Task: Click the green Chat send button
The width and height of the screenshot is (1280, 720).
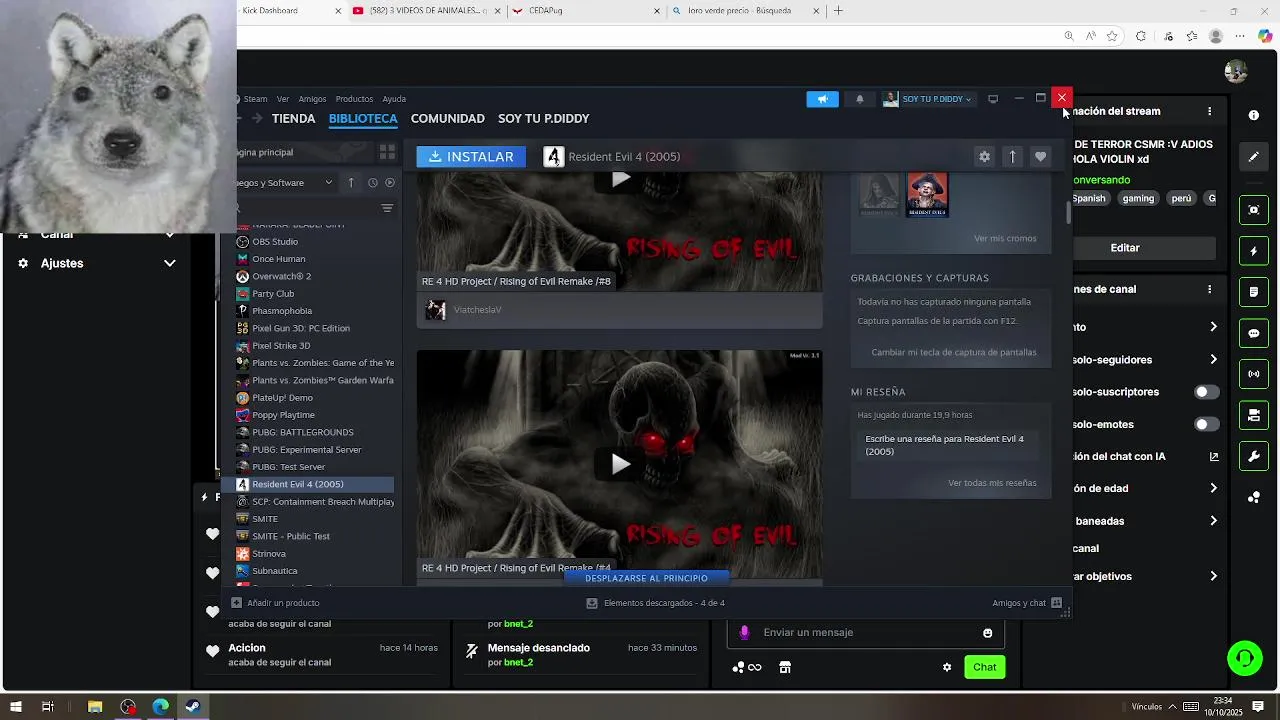Action: [x=985, y=667]
